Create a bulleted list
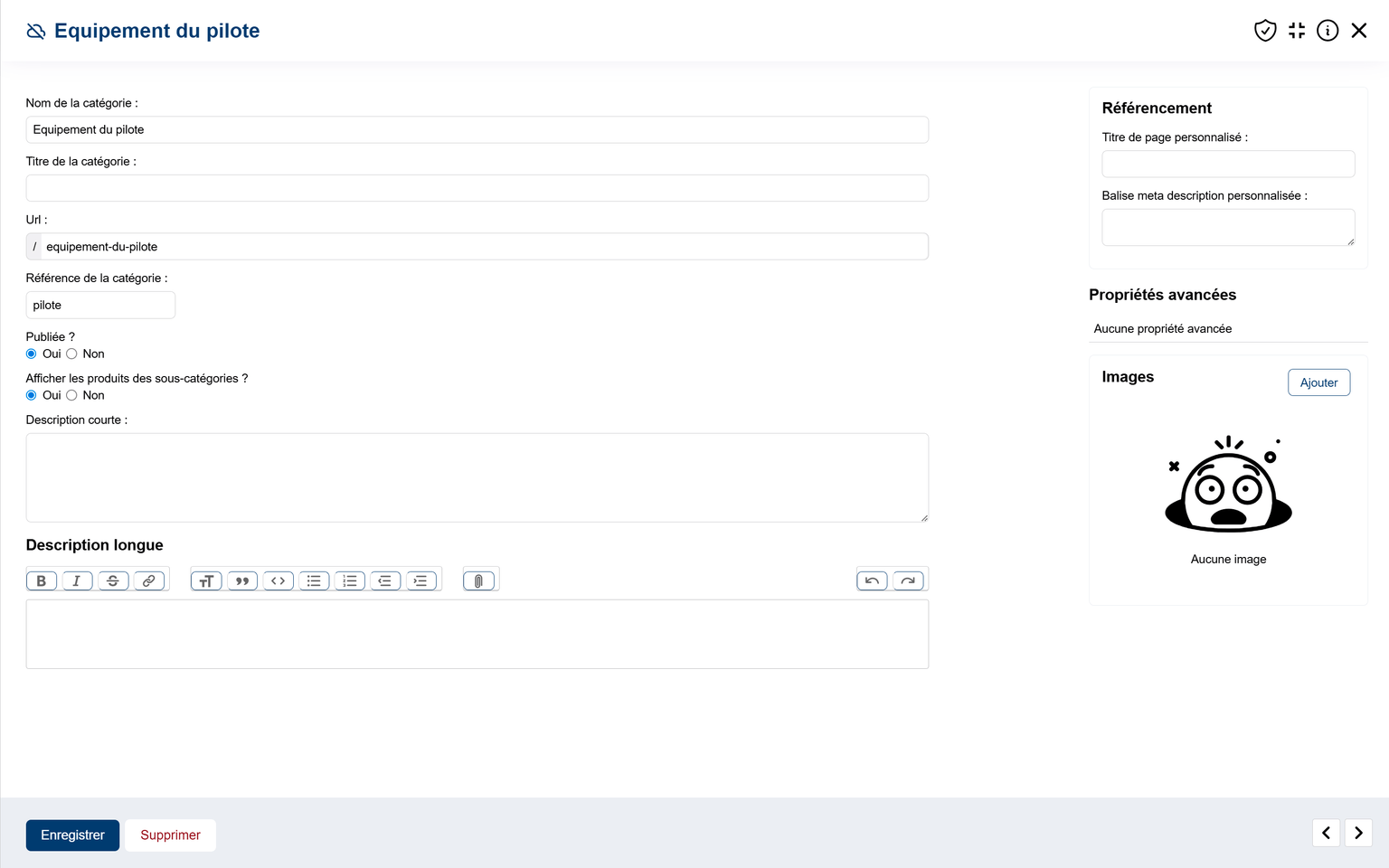The height and width of the screenshot is (868, 1389). coord(314,580)
